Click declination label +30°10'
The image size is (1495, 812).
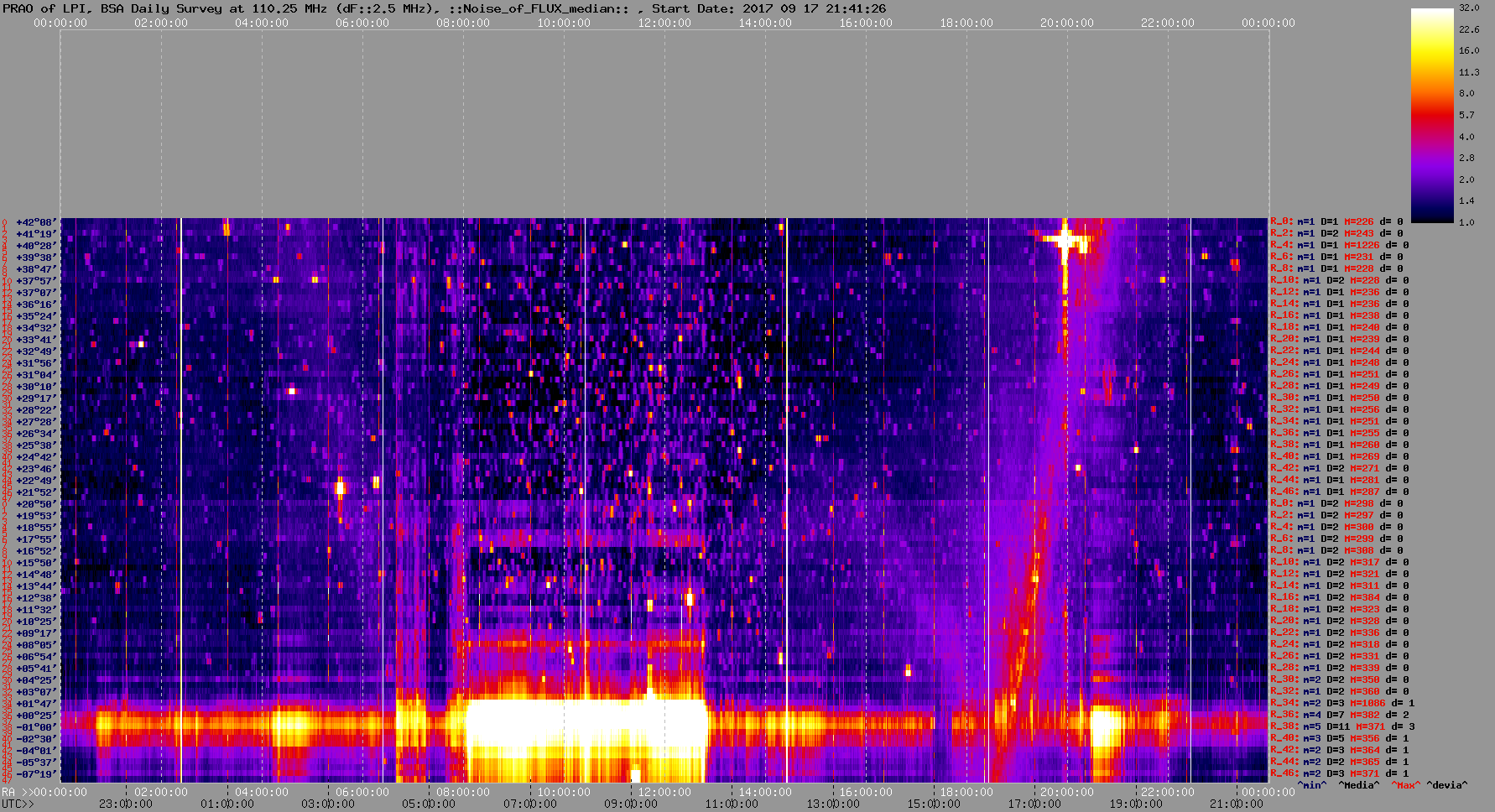coord(36,387)
